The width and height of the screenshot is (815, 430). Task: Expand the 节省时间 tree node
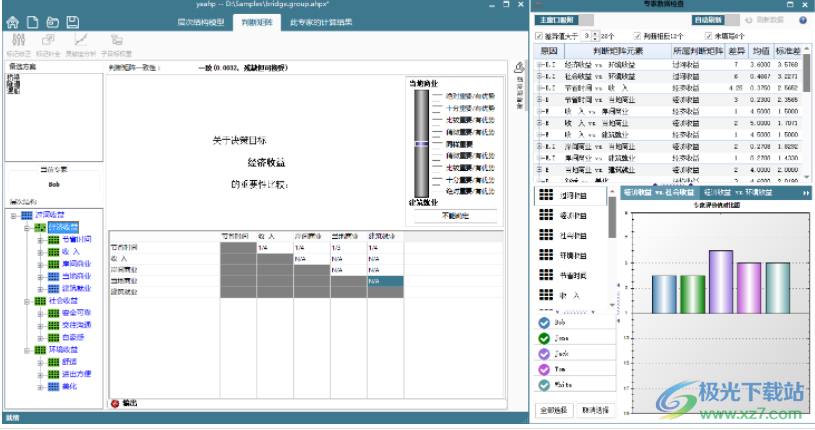click(41, 240)
